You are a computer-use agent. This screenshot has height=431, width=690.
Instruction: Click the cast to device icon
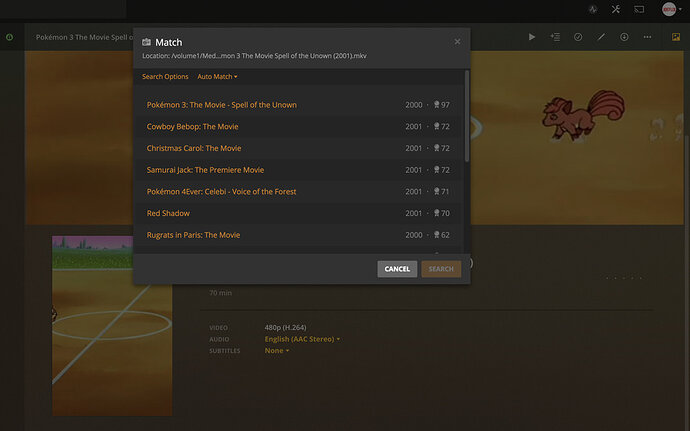[639, 9]
